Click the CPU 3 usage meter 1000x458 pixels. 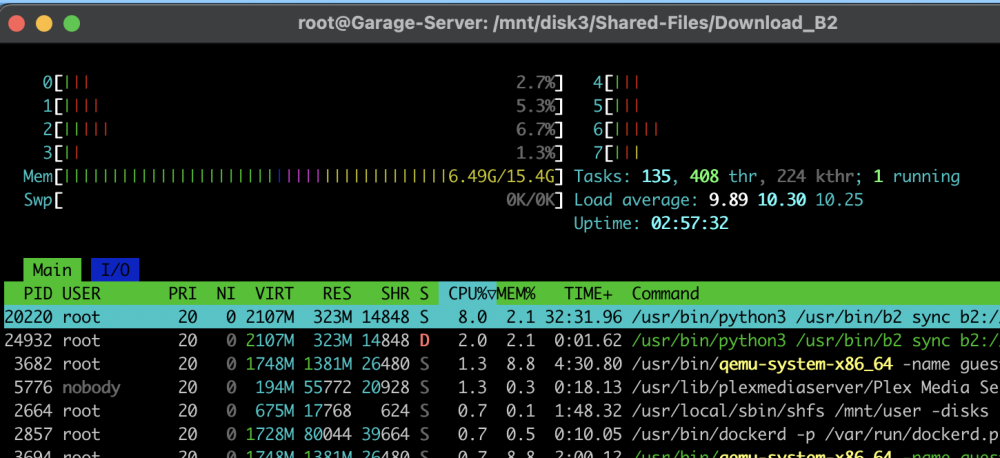tap(303, 153)
